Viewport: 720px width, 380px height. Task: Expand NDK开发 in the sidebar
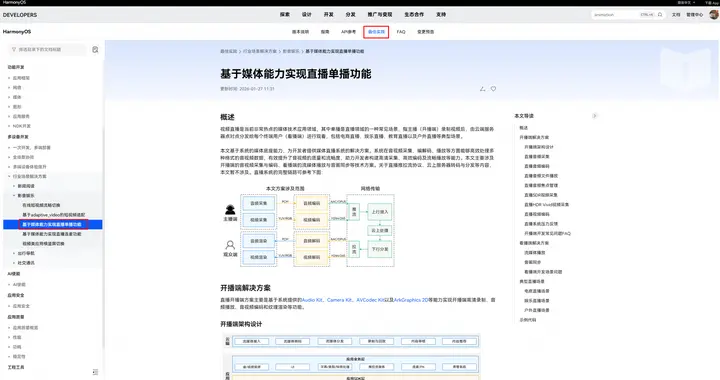pos(22,126)
